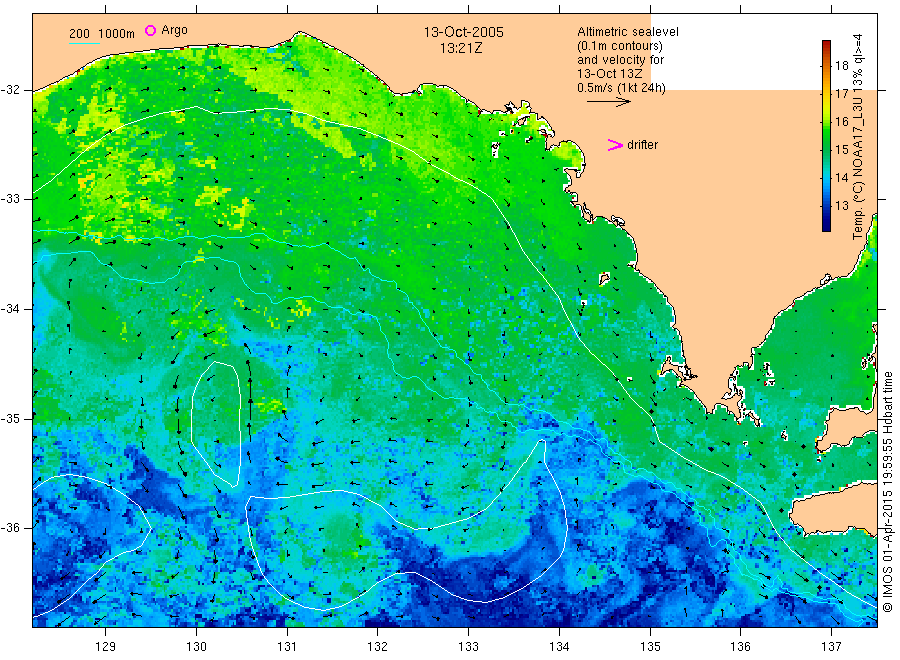Click the '13-Oct 13Z' legend line

tap(610, 73)
